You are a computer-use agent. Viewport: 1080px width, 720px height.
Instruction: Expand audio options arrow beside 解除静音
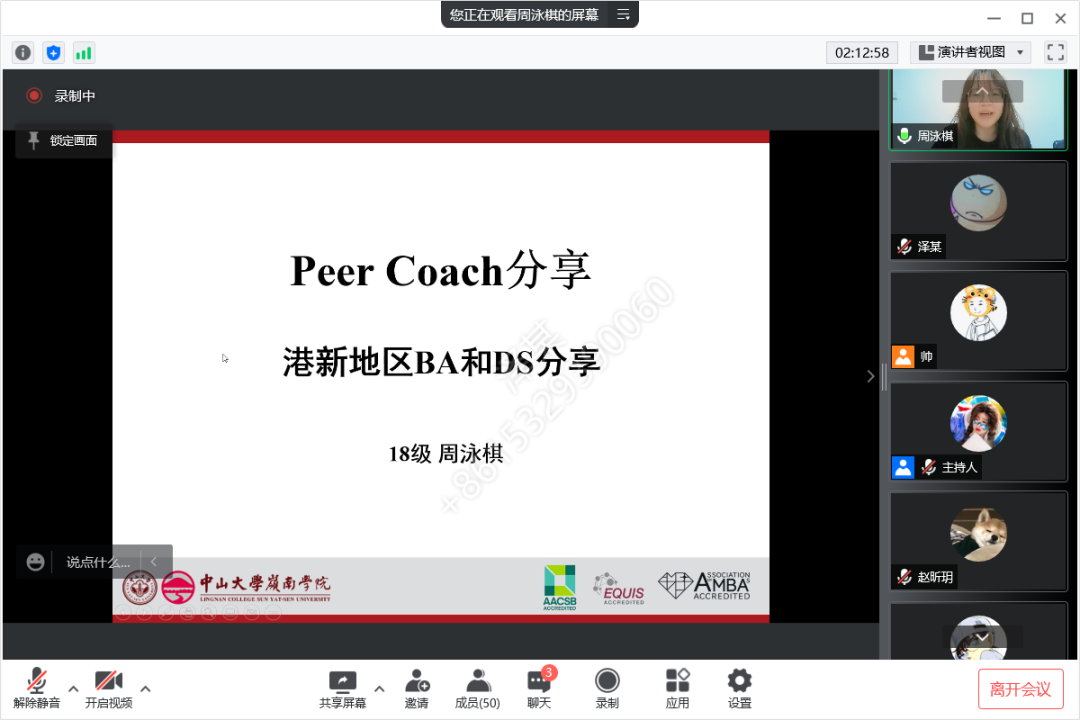(x=73, y=688)
